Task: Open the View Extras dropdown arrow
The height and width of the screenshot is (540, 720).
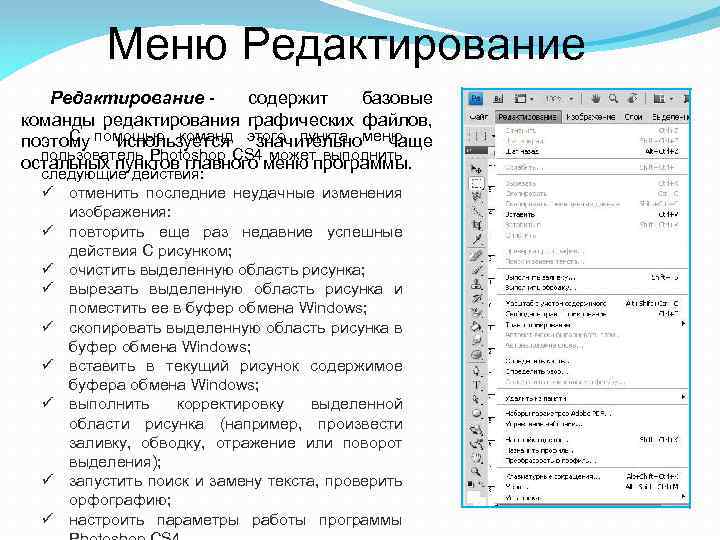Action: 532,99
